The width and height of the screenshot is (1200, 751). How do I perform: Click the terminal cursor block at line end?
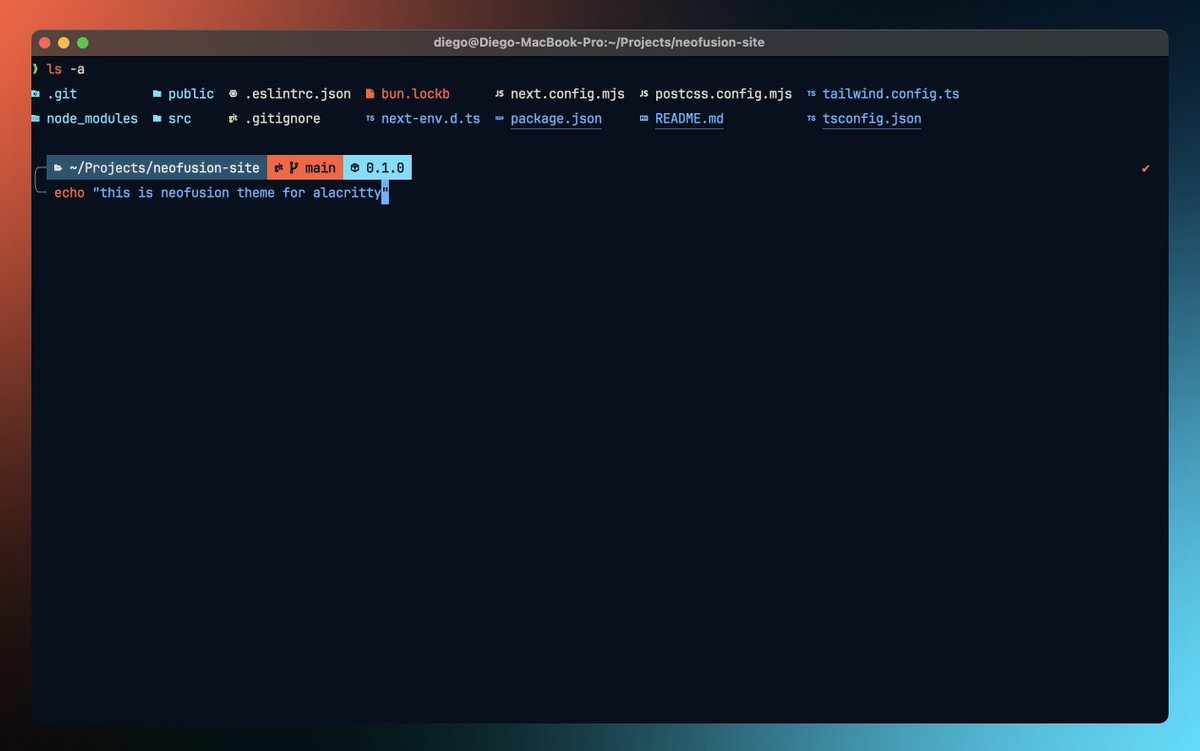tap(385, 192)
